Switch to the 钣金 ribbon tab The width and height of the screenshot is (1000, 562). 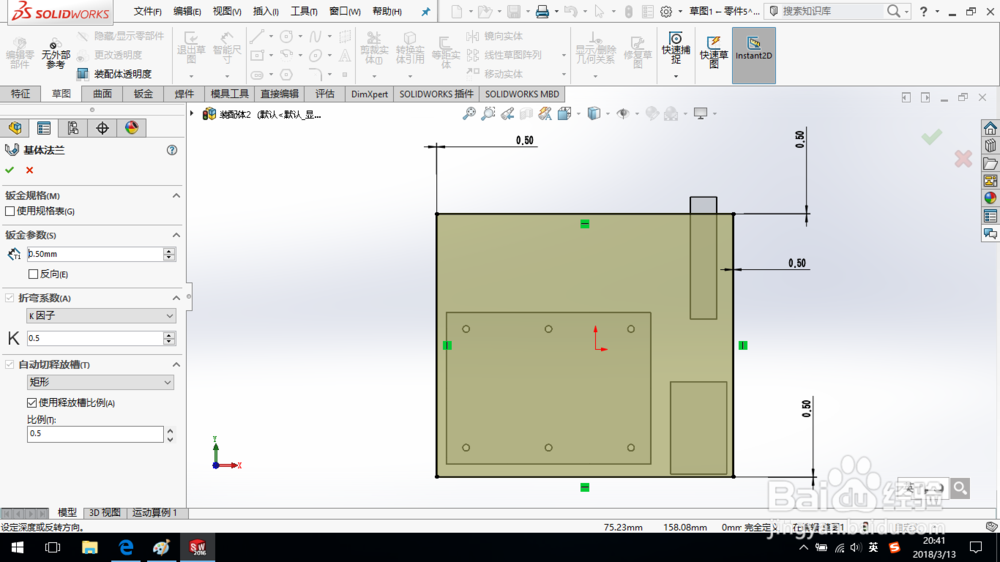(x=143, y=94)
